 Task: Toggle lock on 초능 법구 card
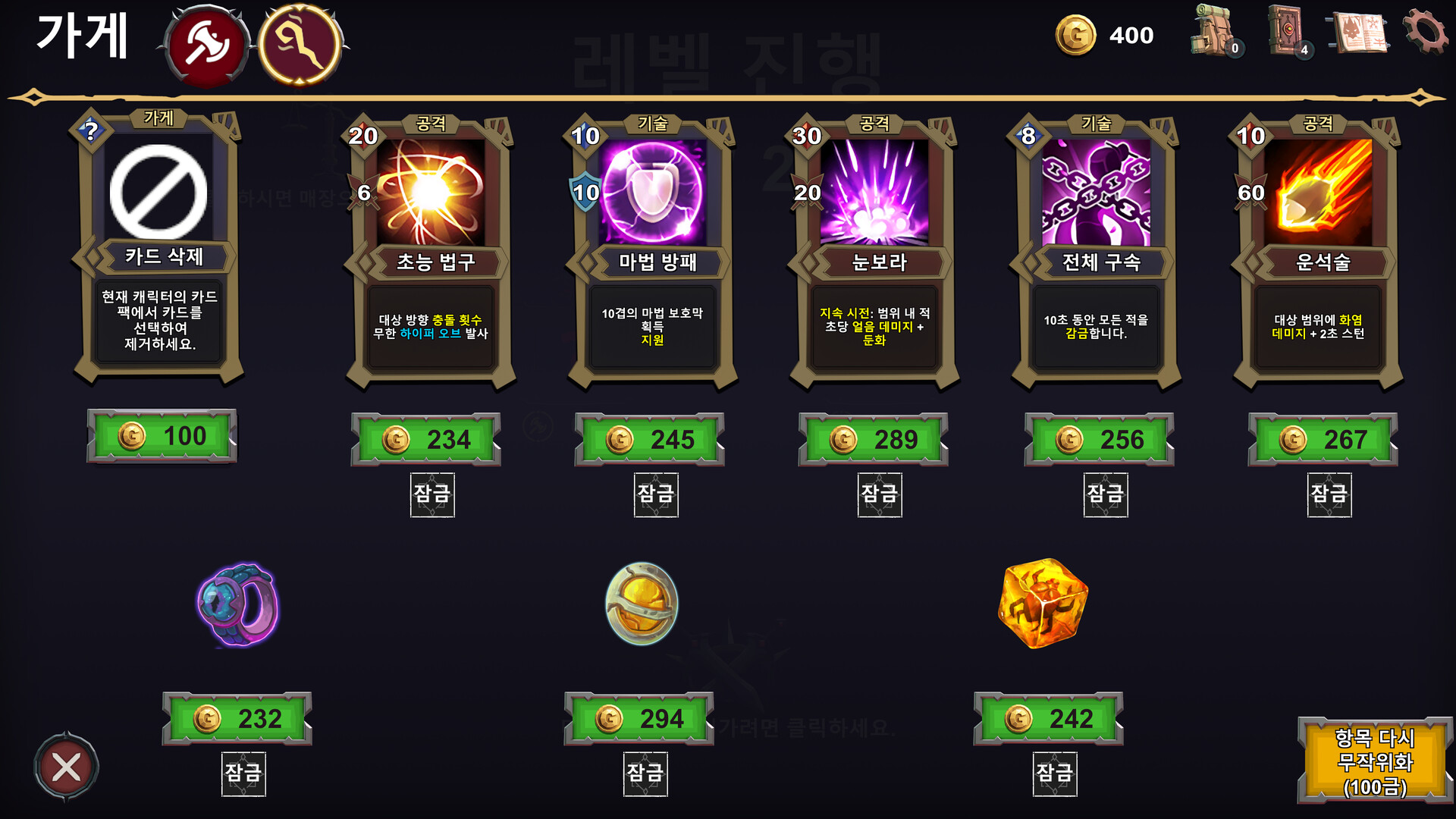[432, 494]
